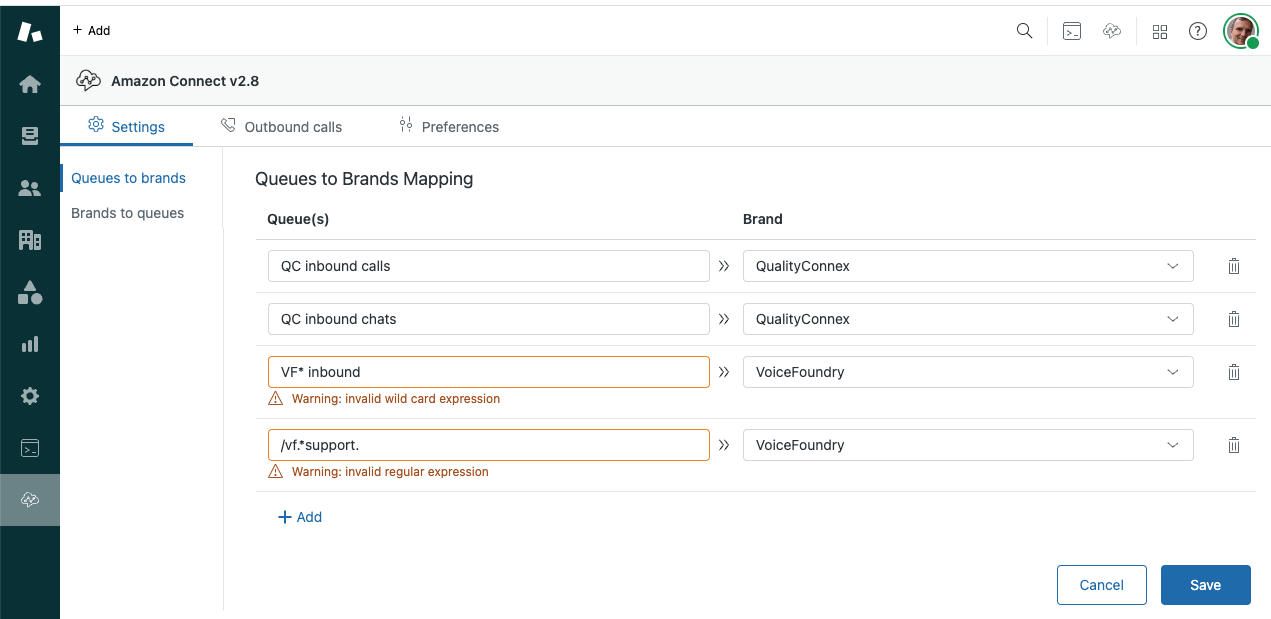Open the help question mark icon
The image size is (1271, 619).
1197,31
